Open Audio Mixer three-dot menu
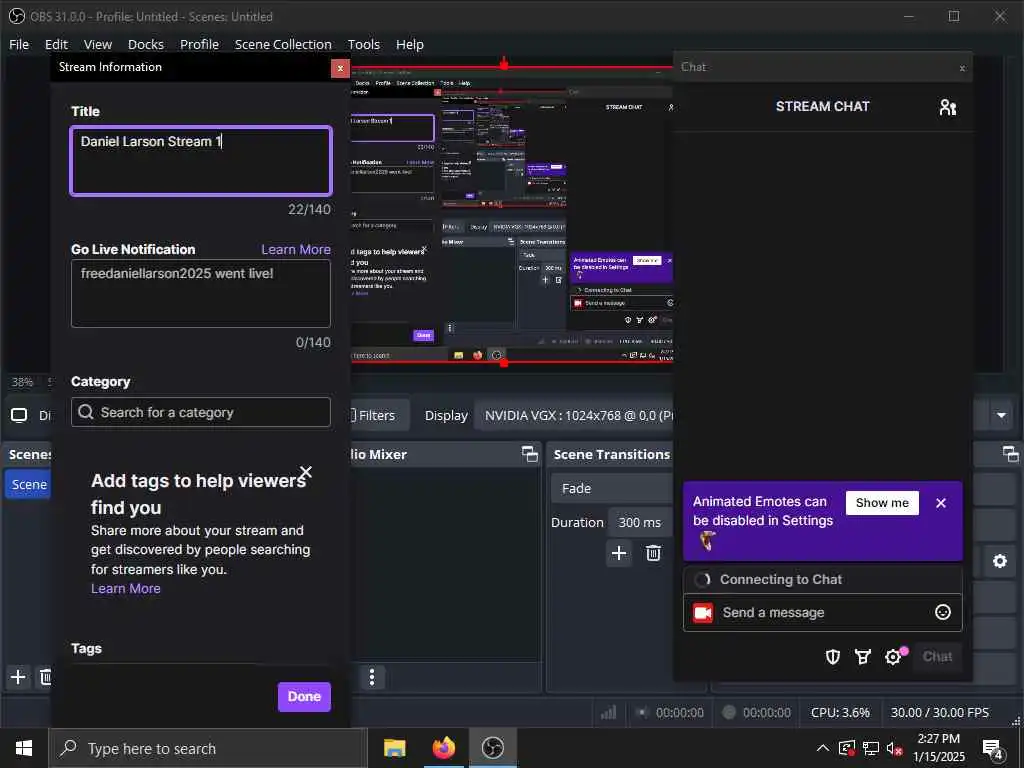 (372, 677)
